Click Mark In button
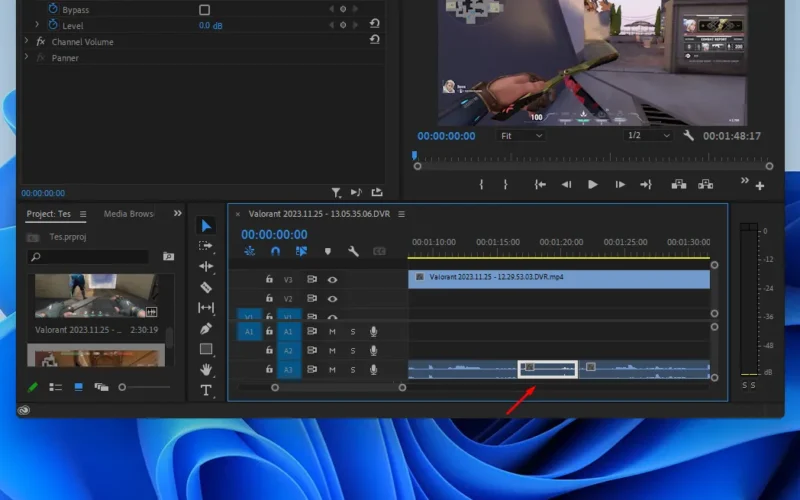 click(x=481, y=185)
